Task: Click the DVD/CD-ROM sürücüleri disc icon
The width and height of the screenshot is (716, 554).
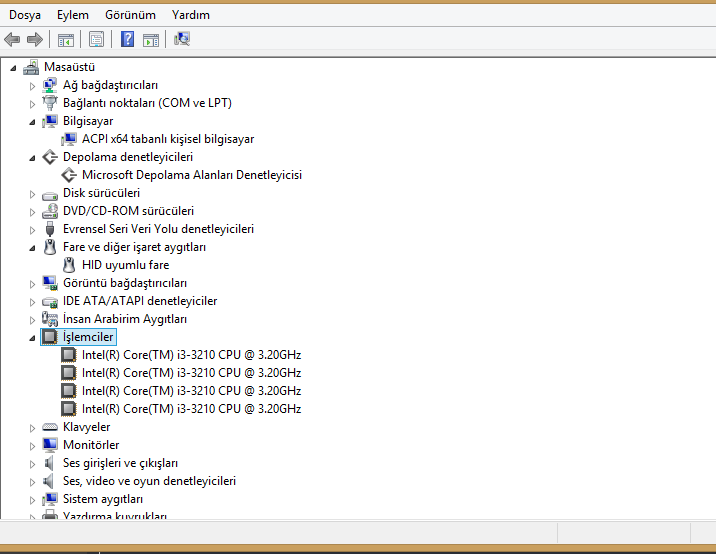Action: [x=50, y=211]
